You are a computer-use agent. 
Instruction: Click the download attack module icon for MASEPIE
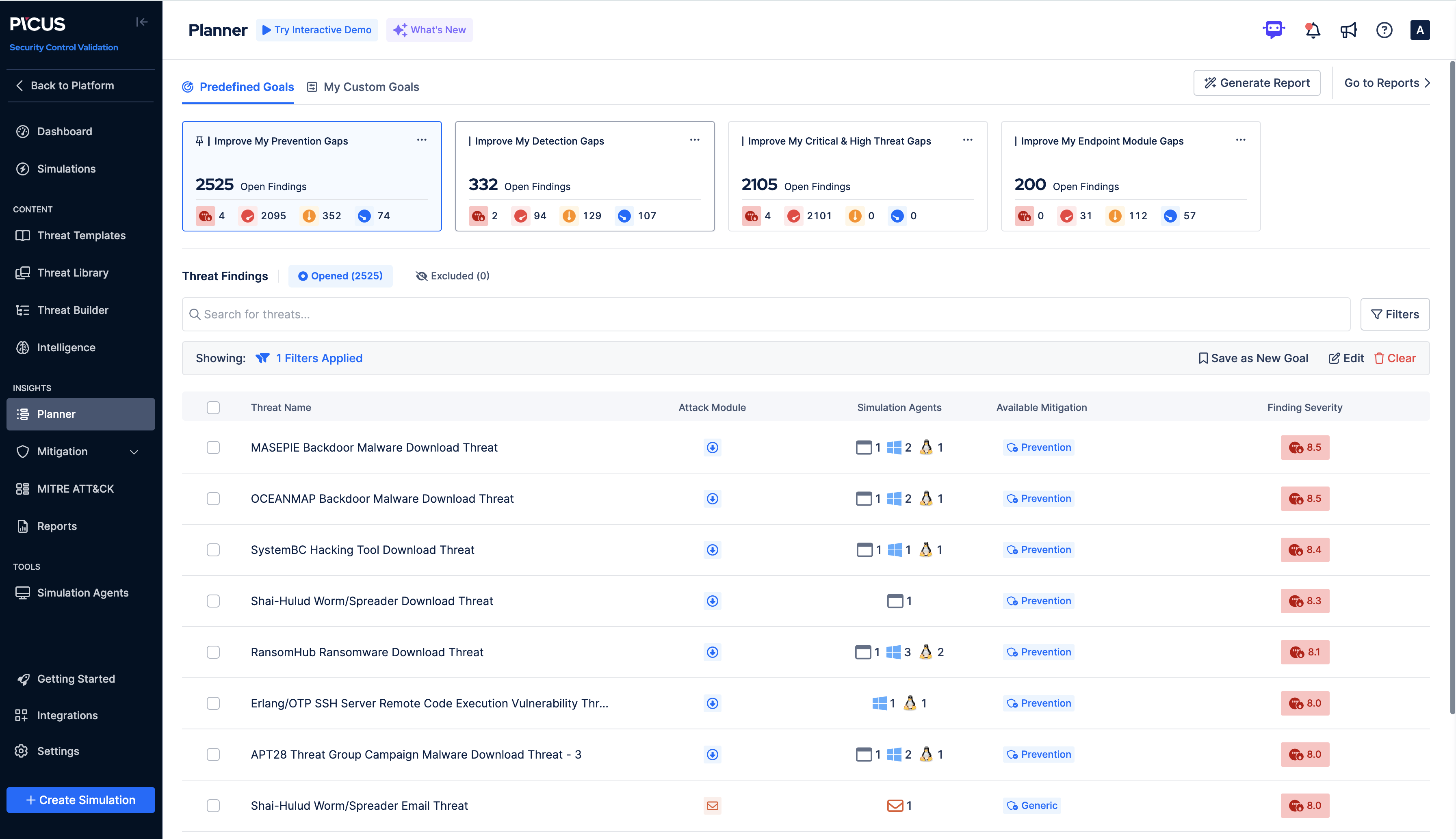[713, 448]
